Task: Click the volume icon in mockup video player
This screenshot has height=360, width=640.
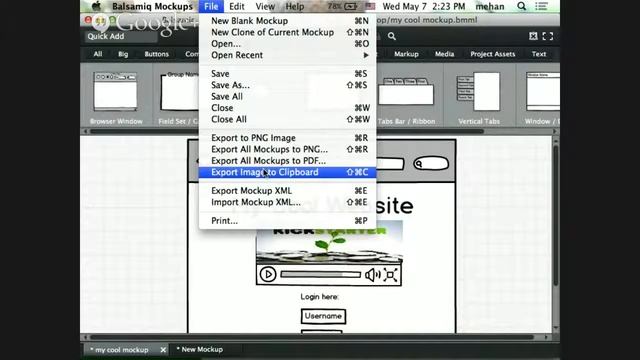Action: 372,275
